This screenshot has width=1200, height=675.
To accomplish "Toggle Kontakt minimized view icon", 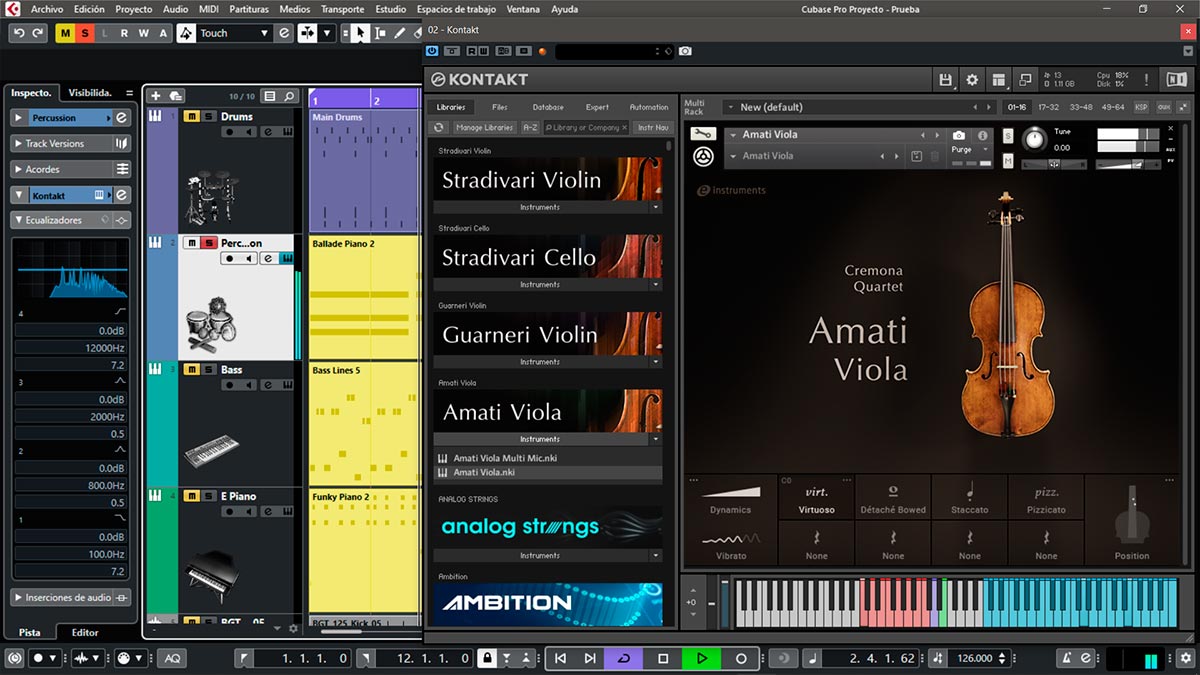I will coord(1025,80).
